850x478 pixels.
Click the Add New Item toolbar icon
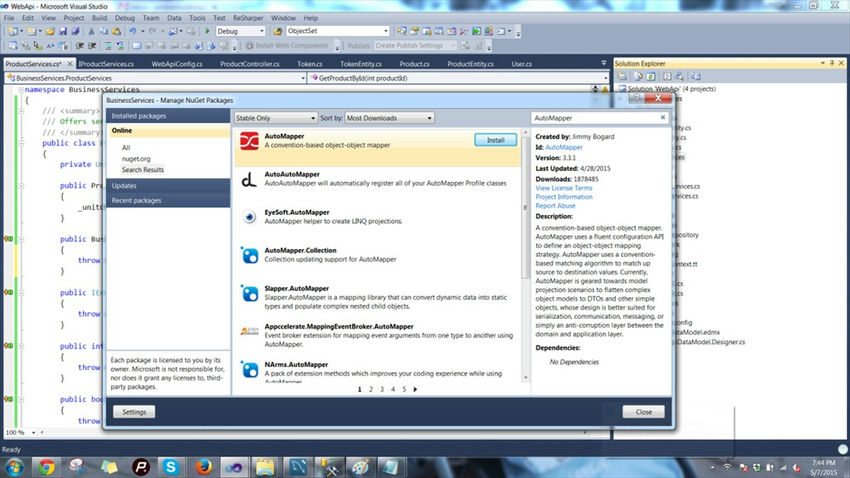(31, 31)
